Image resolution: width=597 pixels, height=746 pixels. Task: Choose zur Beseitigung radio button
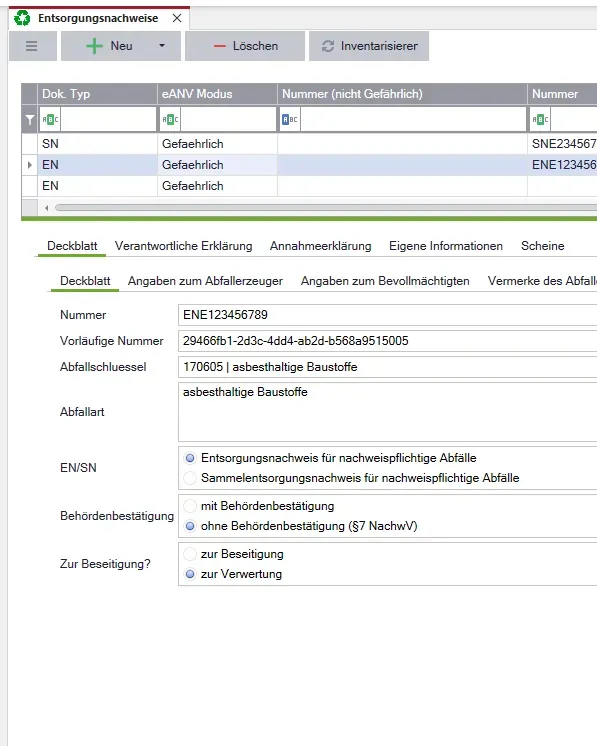[190, 554]
